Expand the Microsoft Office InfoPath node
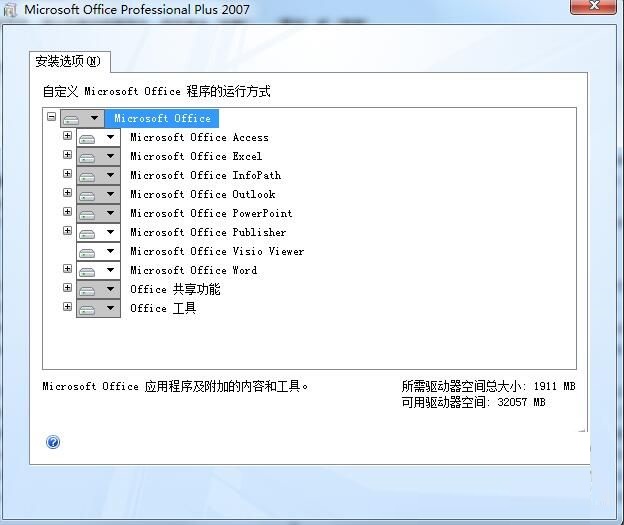Screen dimensions: 624x525 [x=67, y=174]
